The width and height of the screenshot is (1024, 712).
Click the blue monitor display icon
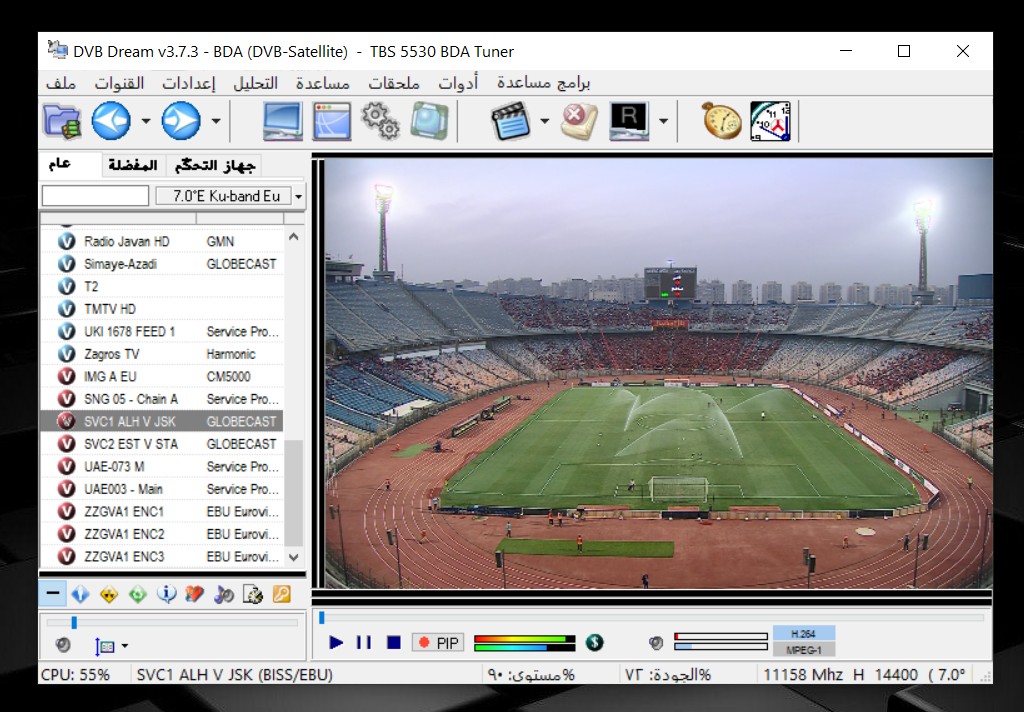click(283, 121)
